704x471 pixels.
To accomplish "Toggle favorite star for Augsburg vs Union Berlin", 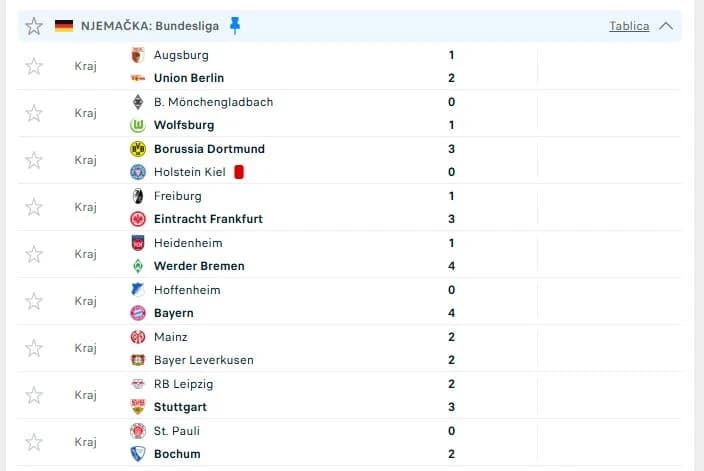I will (34, 66).
